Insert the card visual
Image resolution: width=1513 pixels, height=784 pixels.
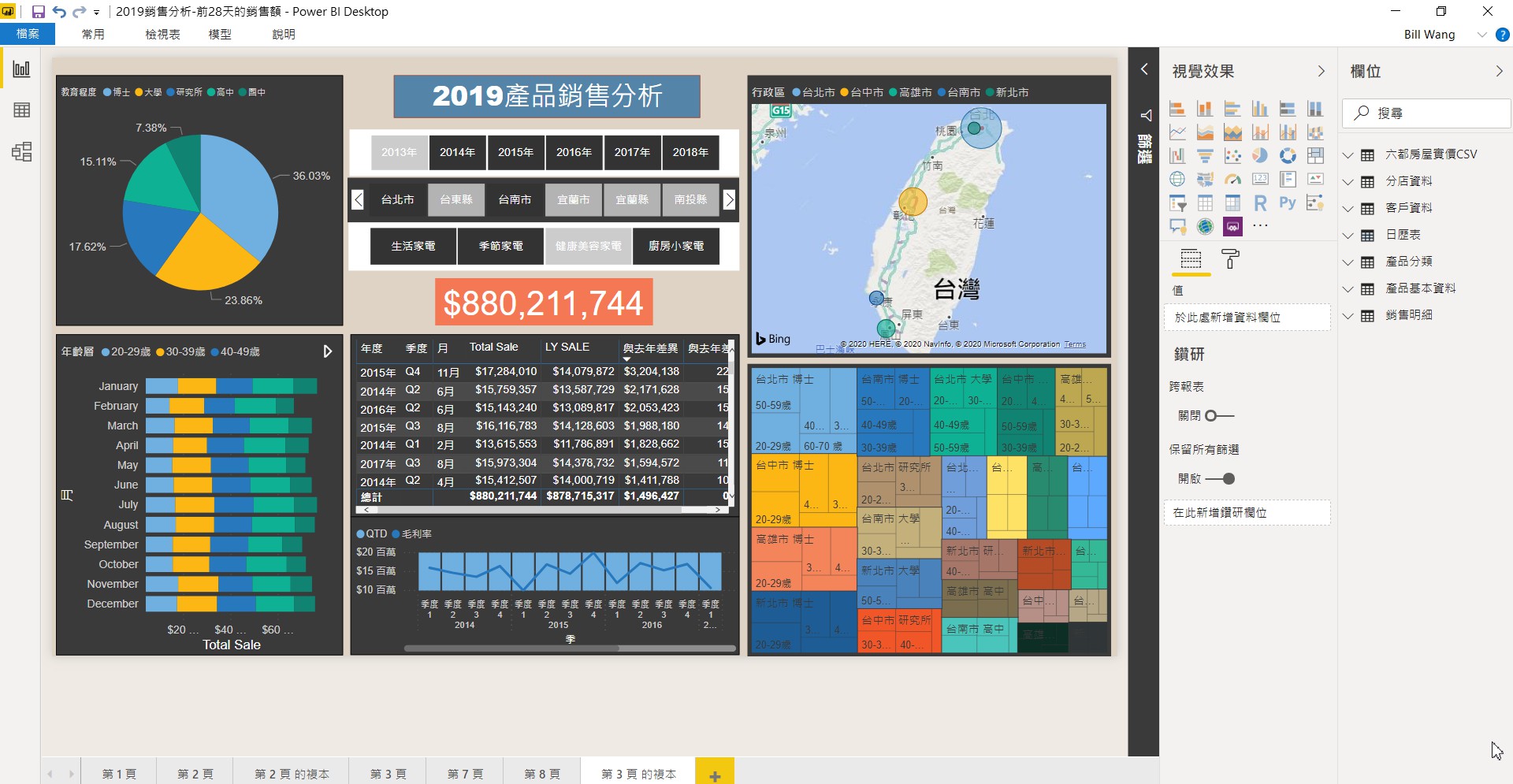(1260, 180)
